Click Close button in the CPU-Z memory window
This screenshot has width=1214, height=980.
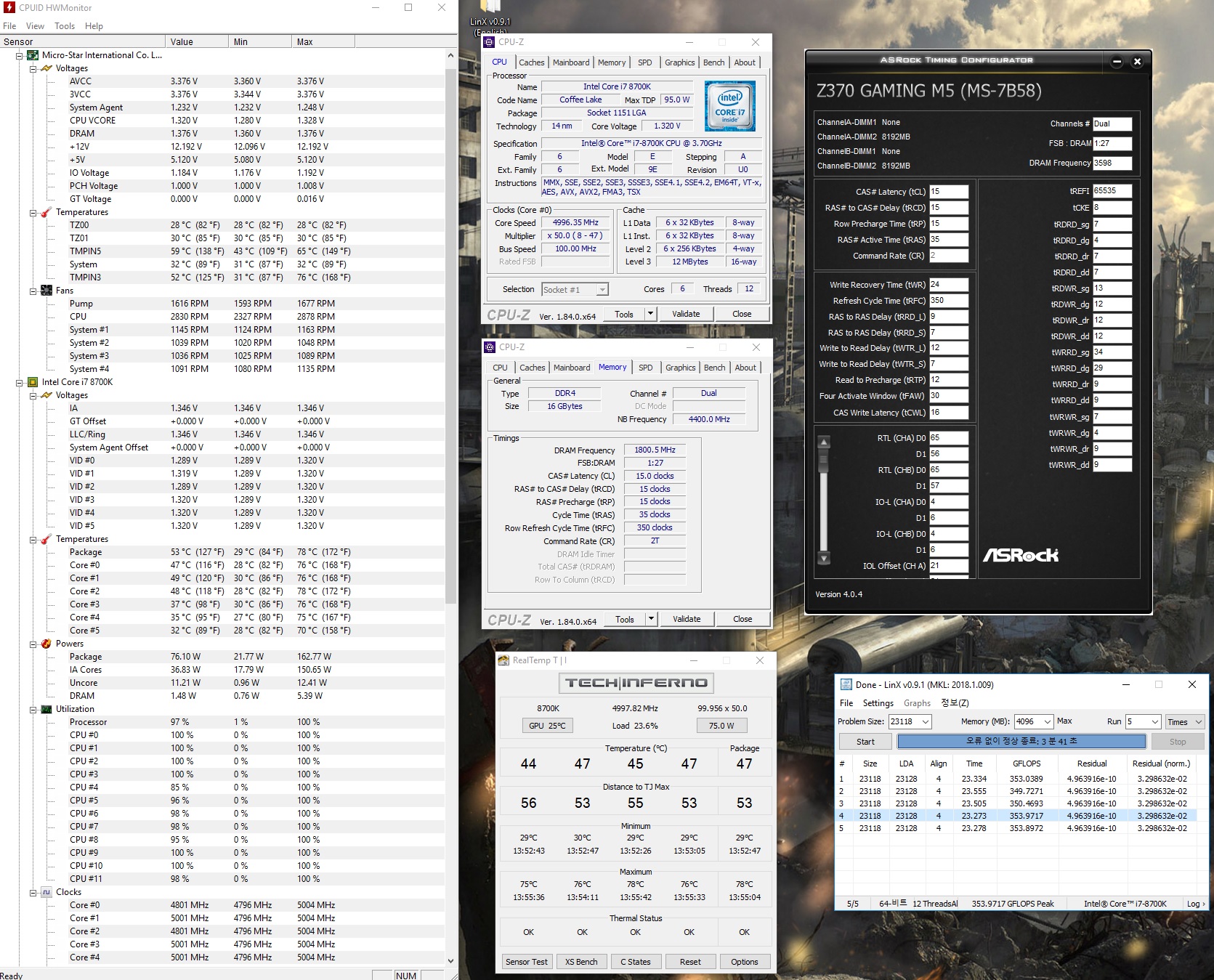[742, 619]
